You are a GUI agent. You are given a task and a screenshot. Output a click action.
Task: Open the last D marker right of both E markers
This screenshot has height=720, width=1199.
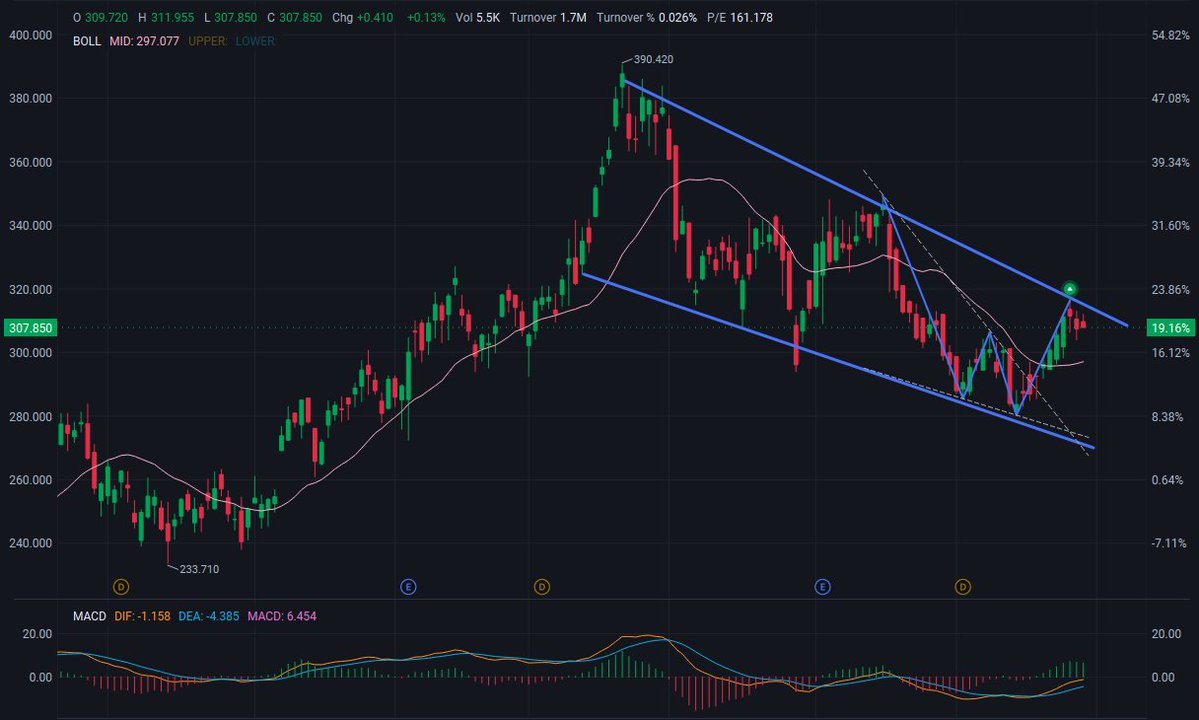tap(963, 587)
